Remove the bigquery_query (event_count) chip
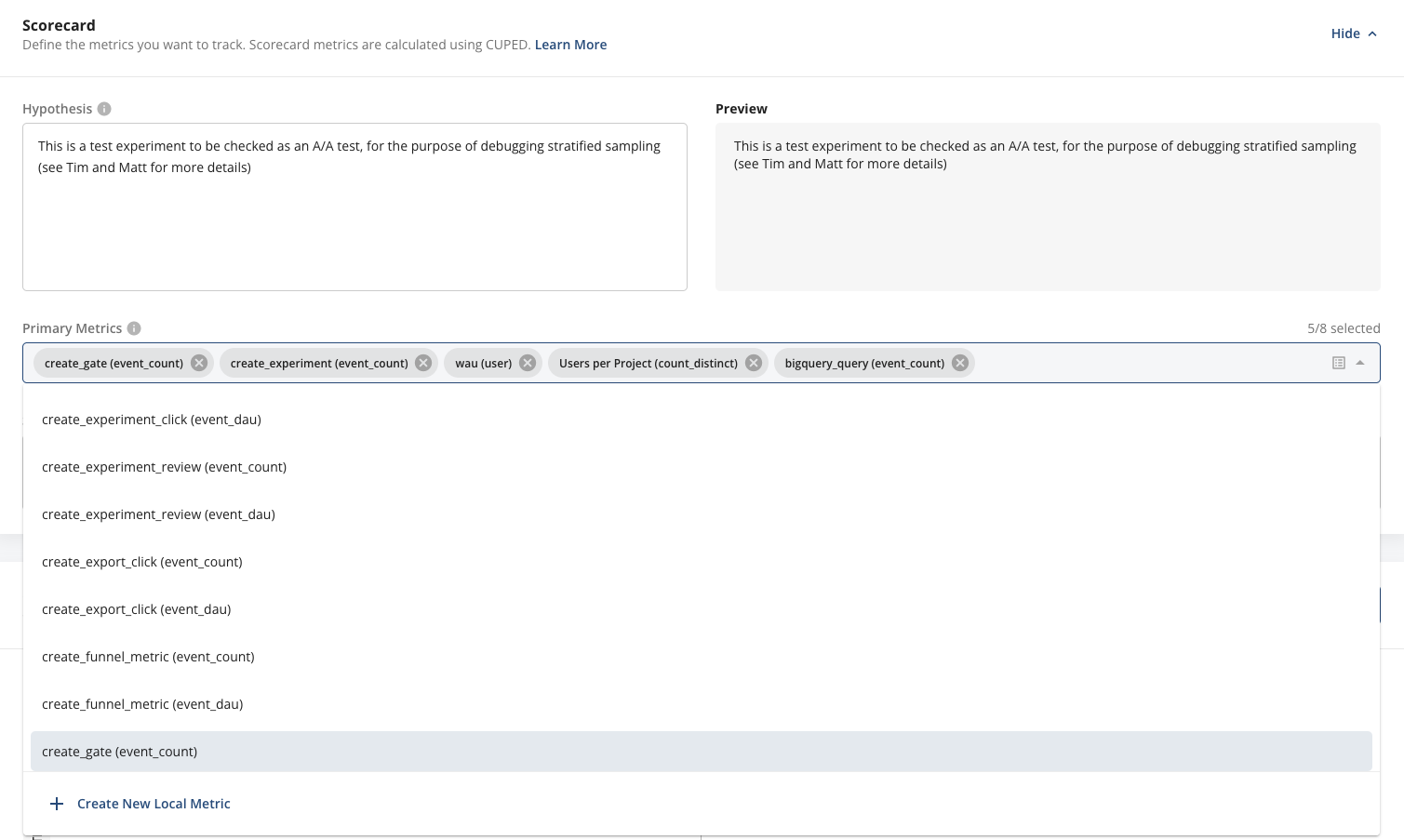 [x=959, y=363]
